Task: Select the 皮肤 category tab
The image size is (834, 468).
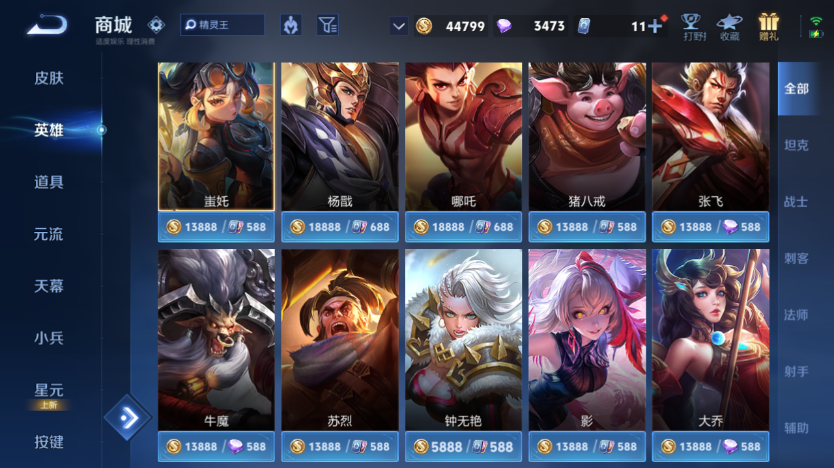Action: (x=48, y=78)
